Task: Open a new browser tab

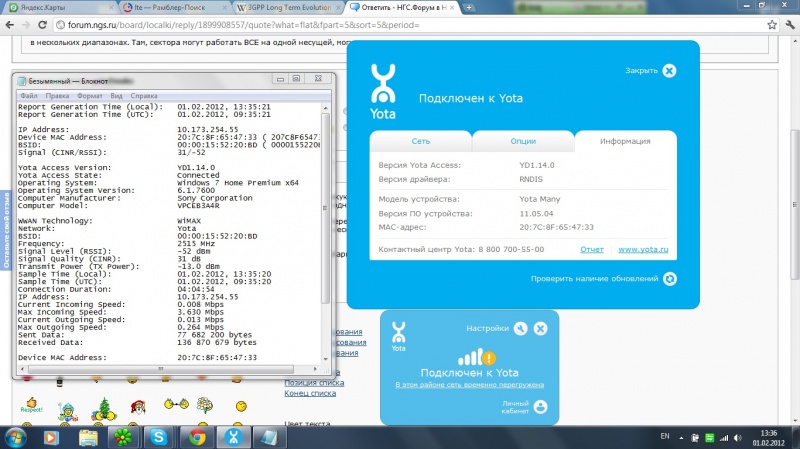Action: 468,8
